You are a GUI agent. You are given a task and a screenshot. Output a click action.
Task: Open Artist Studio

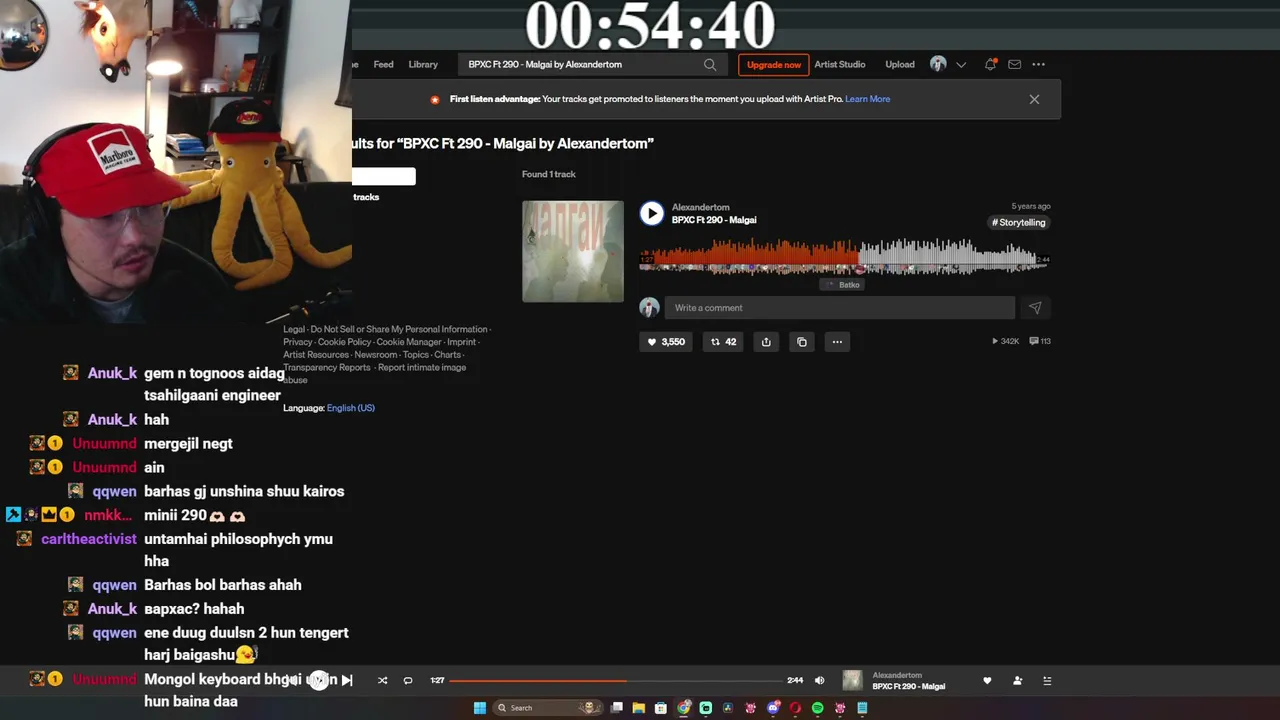tap(840, 64)
